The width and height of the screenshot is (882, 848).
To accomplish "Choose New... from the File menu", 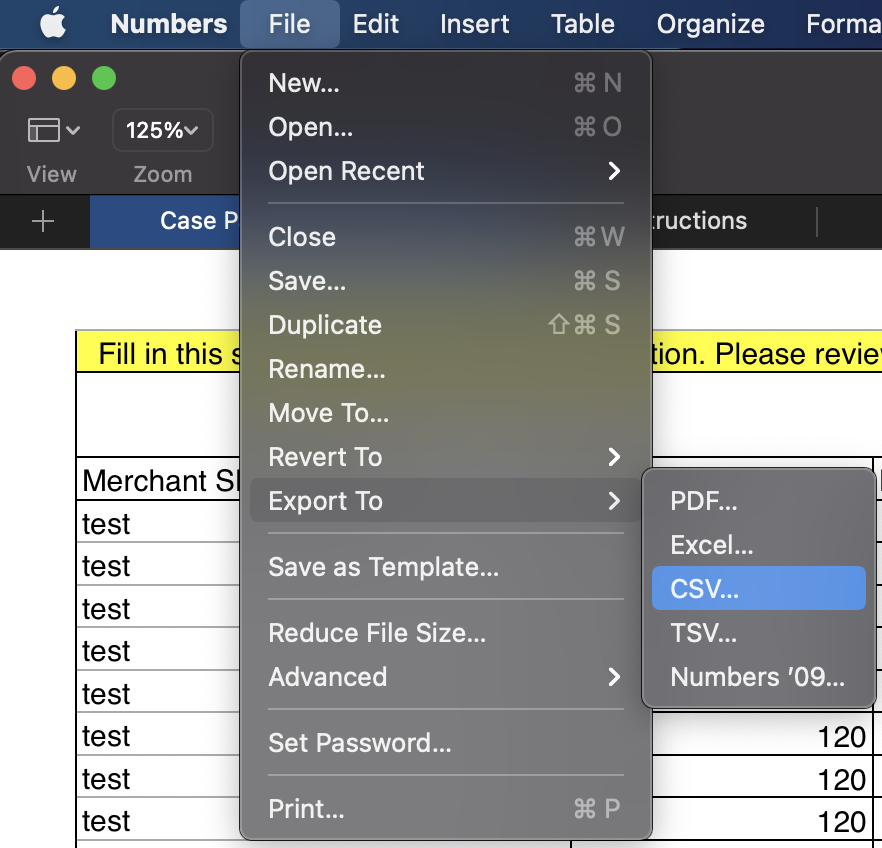I will (x=446, y=83).
